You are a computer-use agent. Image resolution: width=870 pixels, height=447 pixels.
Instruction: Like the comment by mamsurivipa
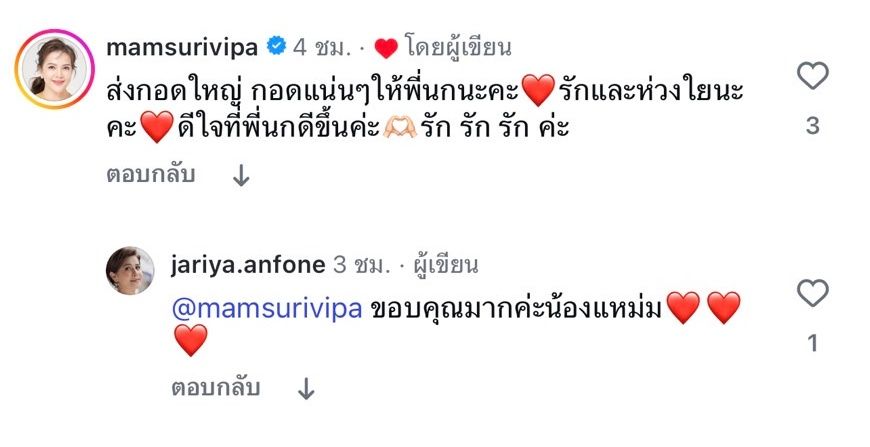812,76
